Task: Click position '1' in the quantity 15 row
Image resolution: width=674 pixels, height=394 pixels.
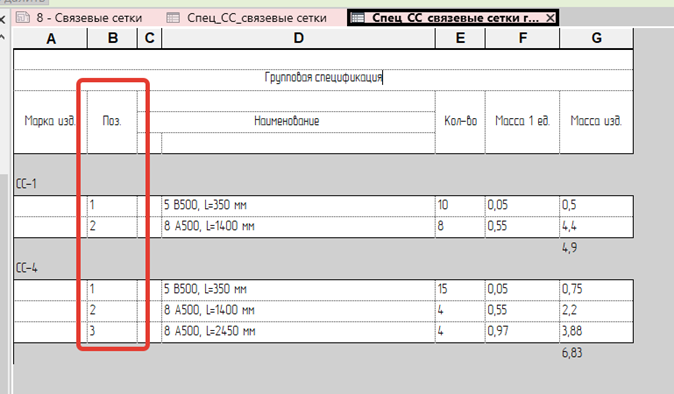Action: click(x=112, y=290)
